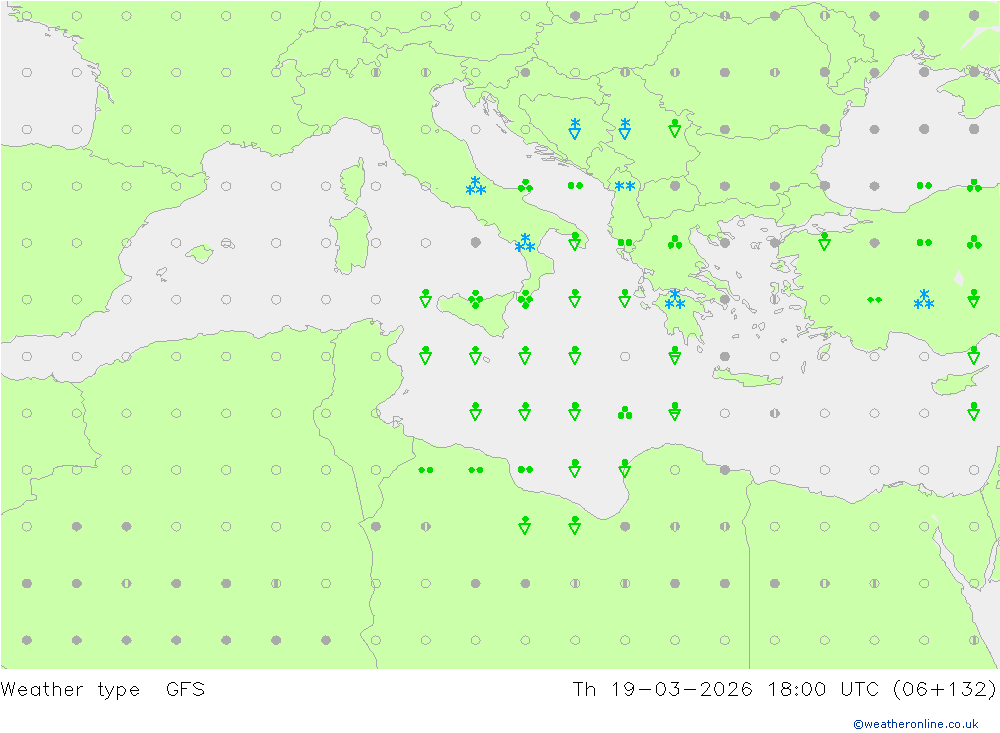Select the half-filled circle south of Crete

(x=774, y=413)
